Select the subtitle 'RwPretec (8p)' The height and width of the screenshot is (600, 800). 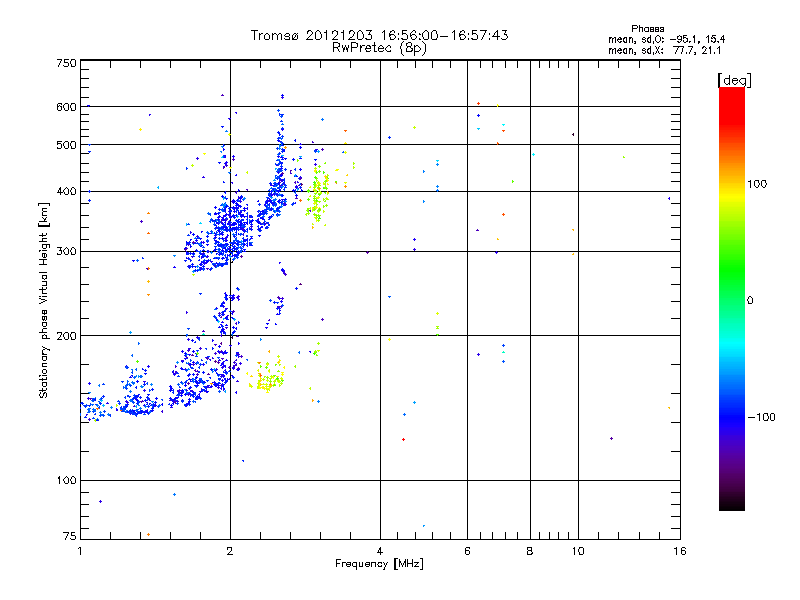379,48
